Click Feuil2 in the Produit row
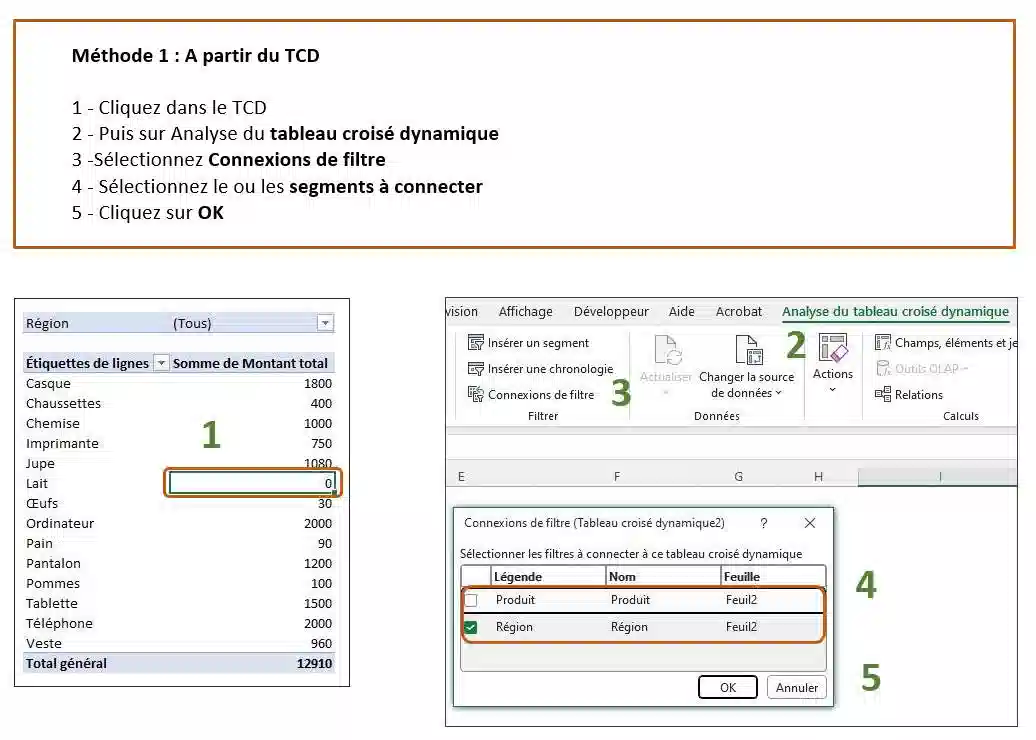Image resolution: width=1036 pixels, height=740 pixels. [x=741, y=600]
